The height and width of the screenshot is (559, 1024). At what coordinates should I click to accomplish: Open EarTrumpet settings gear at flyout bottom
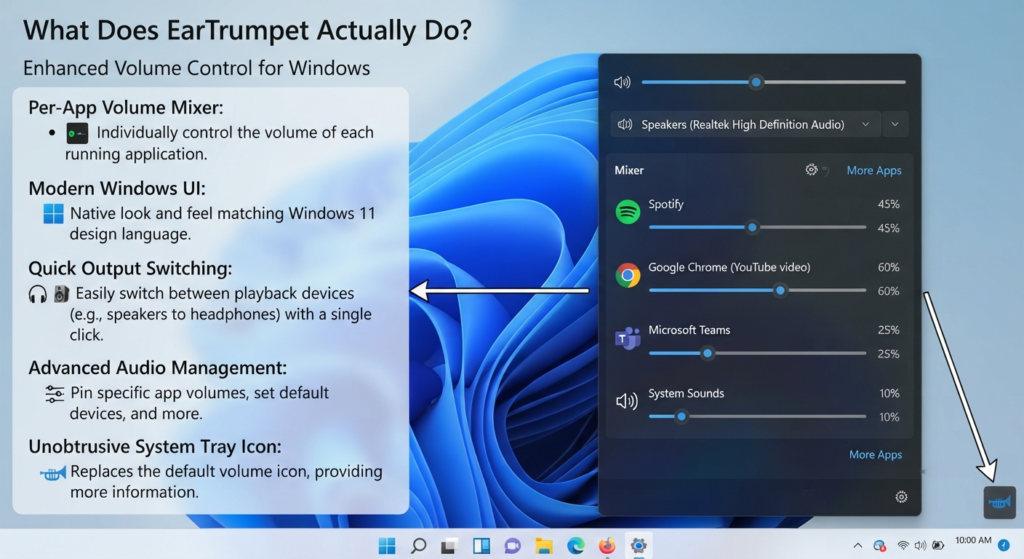coord(901,497)
